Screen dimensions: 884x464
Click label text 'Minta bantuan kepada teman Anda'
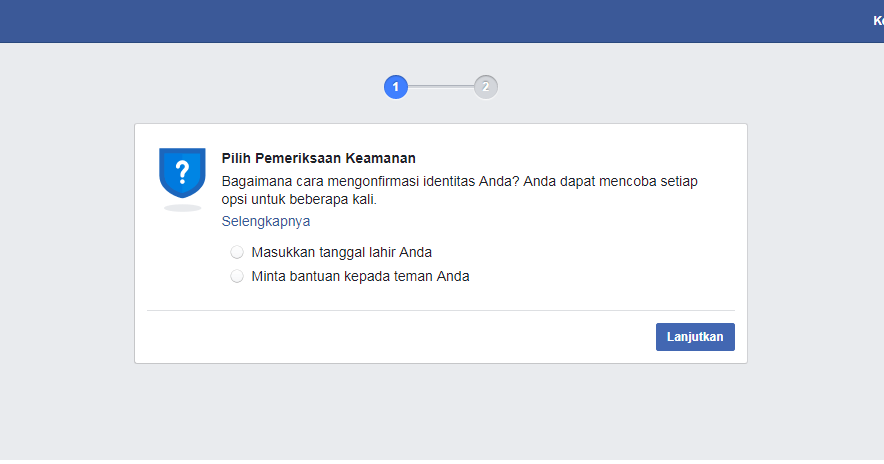pos(360,276)
